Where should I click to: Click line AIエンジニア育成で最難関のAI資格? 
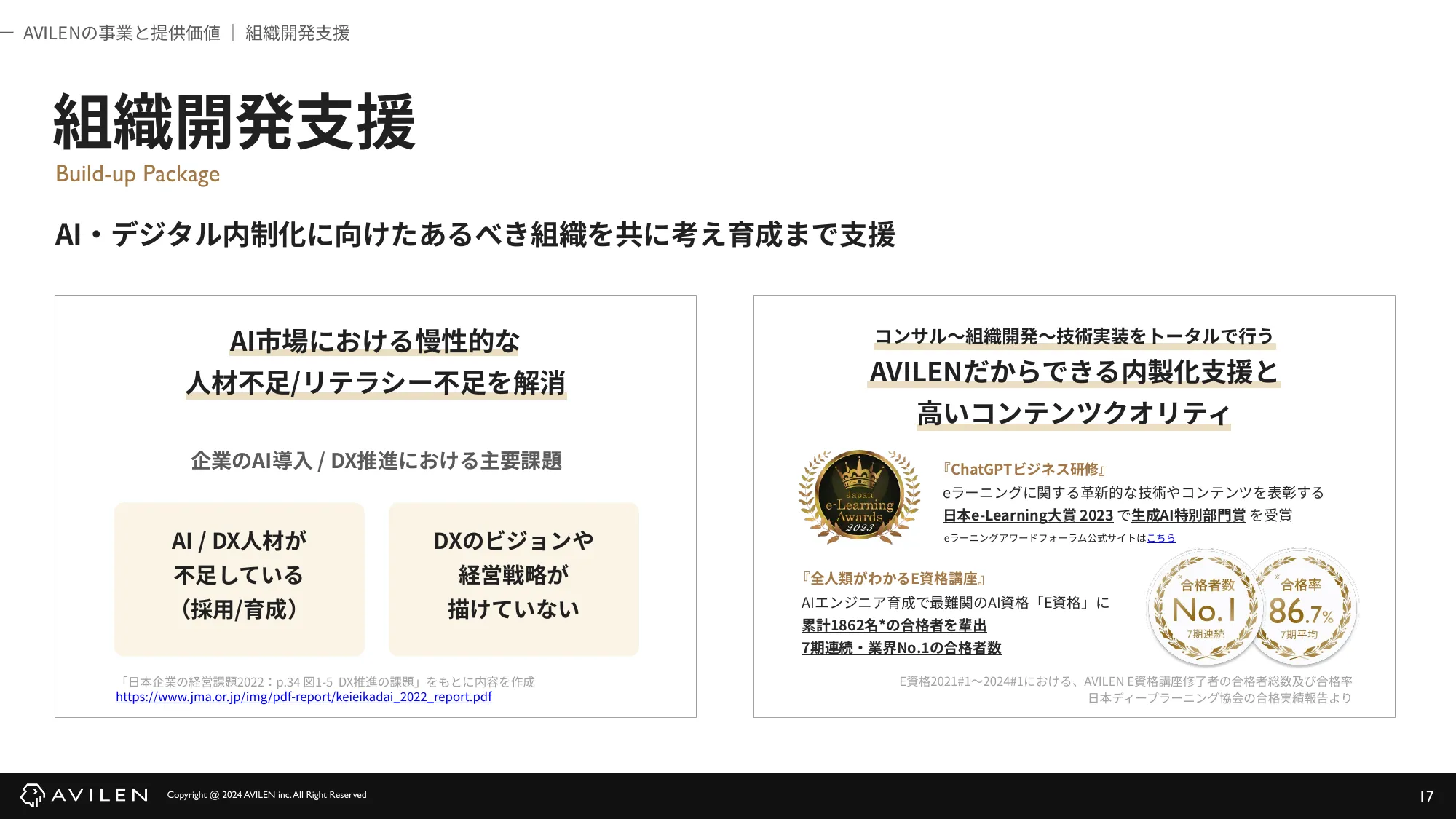tap(955, 603)
